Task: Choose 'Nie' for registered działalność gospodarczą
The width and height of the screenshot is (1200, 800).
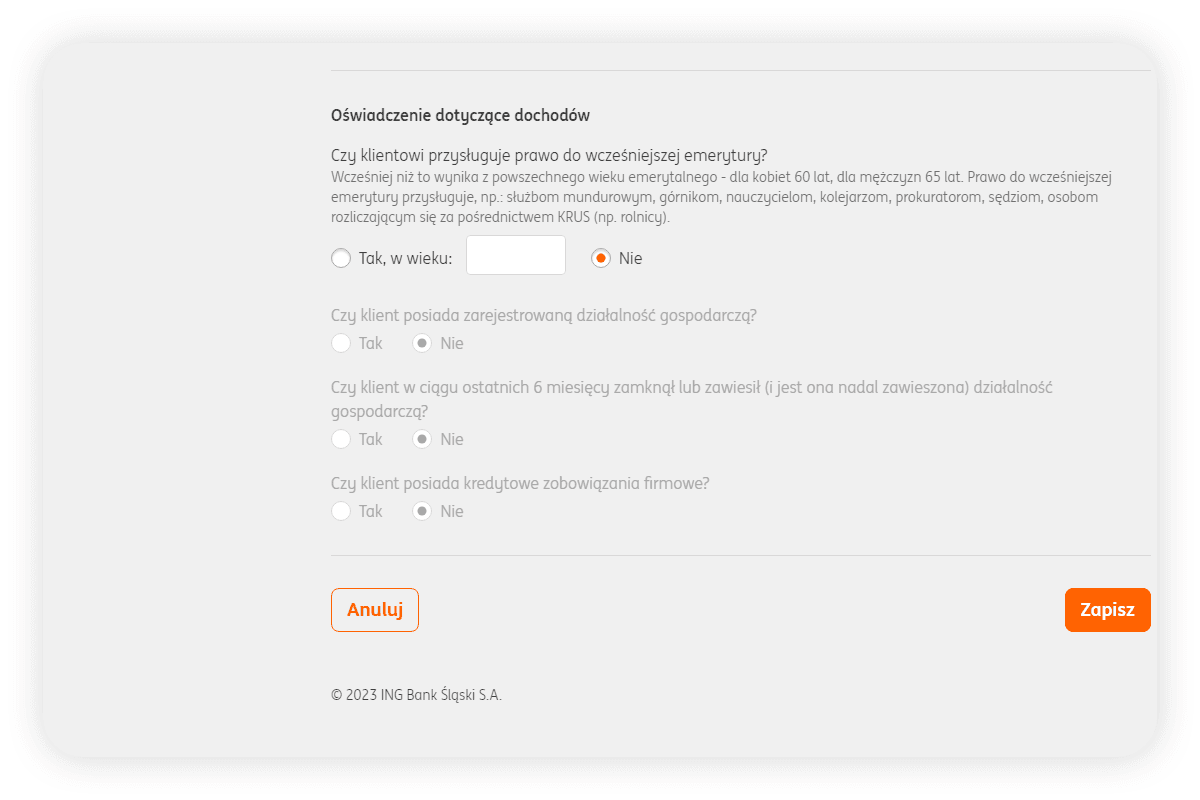Action: 423,343
